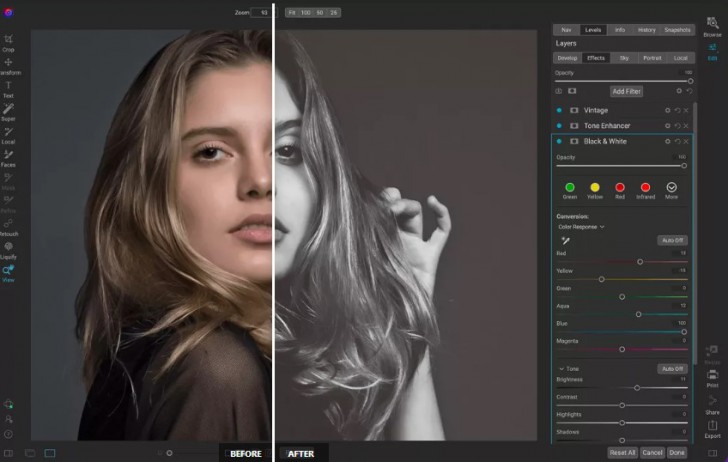Apply the Yellow filter preset
The width and height of the screenshot is (728, 462).
[x=595, y=190]
